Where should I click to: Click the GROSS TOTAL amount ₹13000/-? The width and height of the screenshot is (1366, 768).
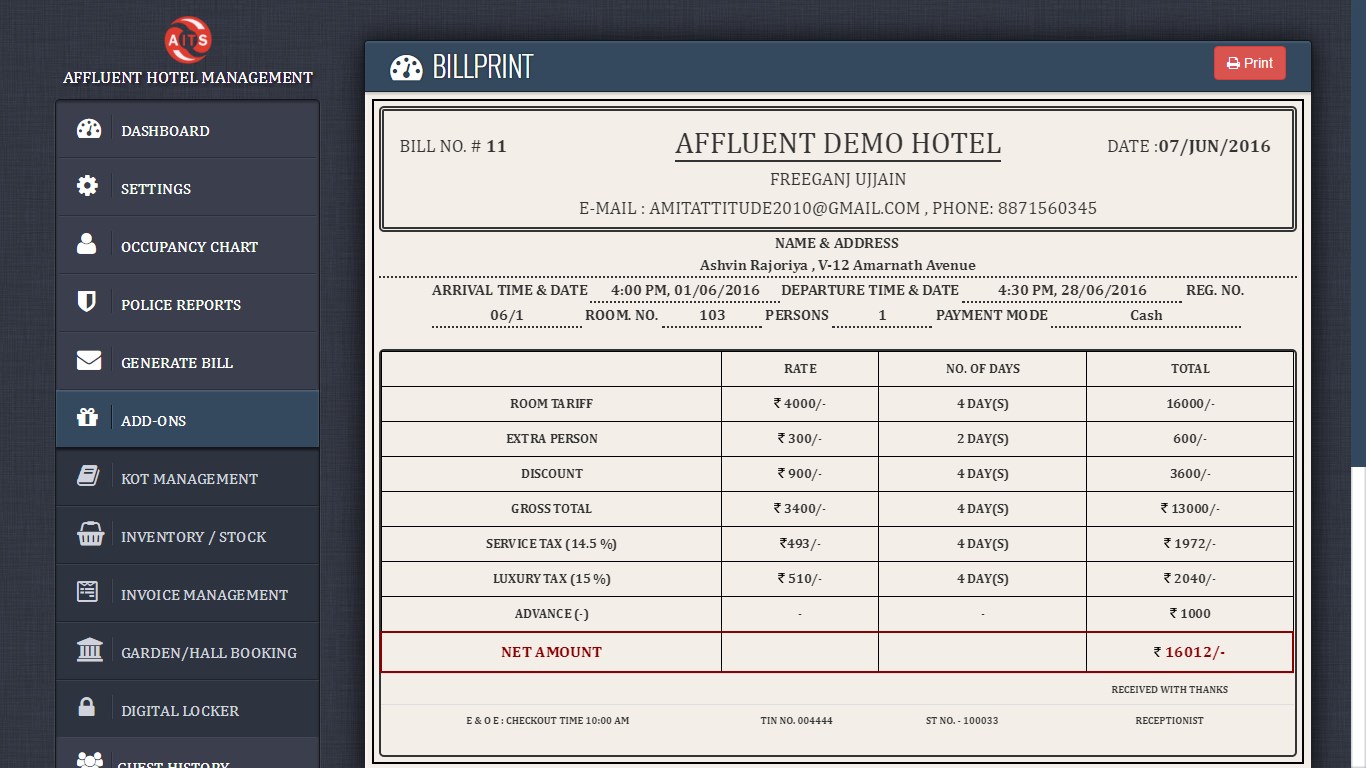(1190, 509)
